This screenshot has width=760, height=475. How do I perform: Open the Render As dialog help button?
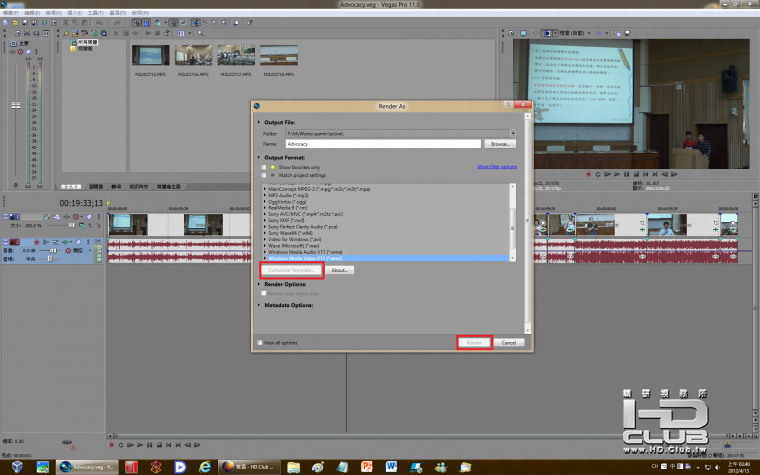[x=508, y=105]
